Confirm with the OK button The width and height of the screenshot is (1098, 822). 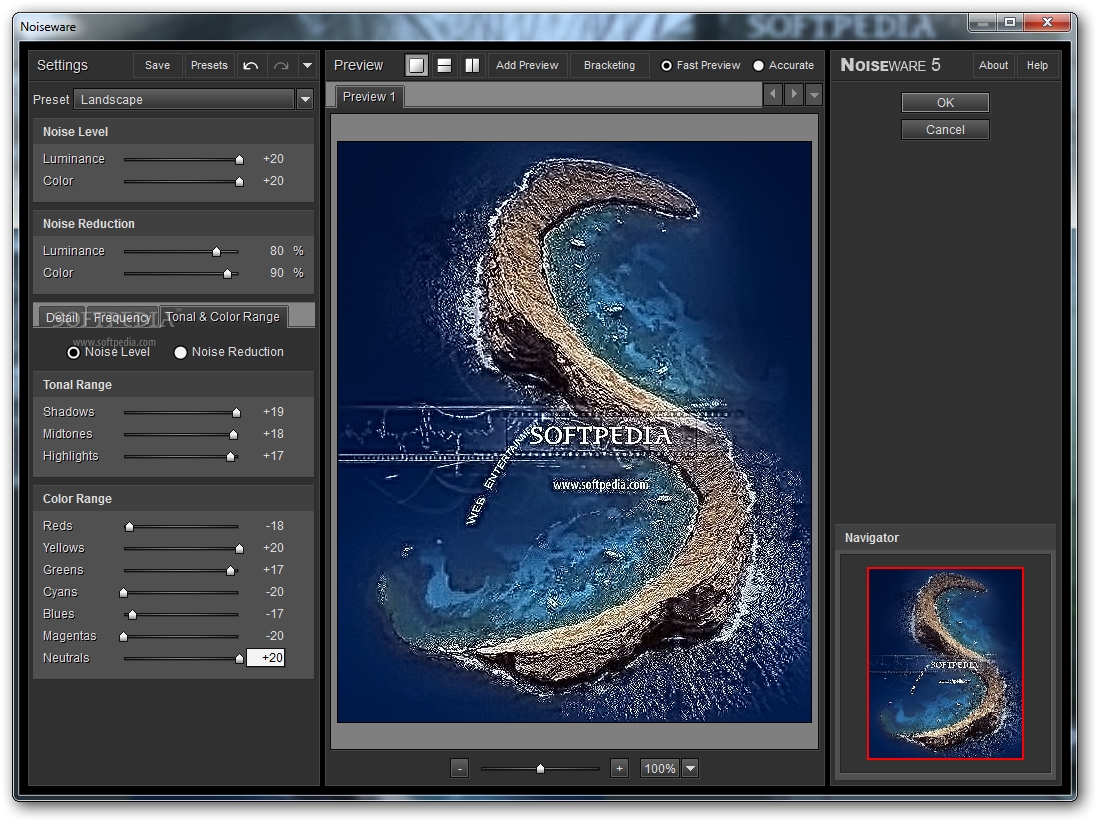coord(945,102)
